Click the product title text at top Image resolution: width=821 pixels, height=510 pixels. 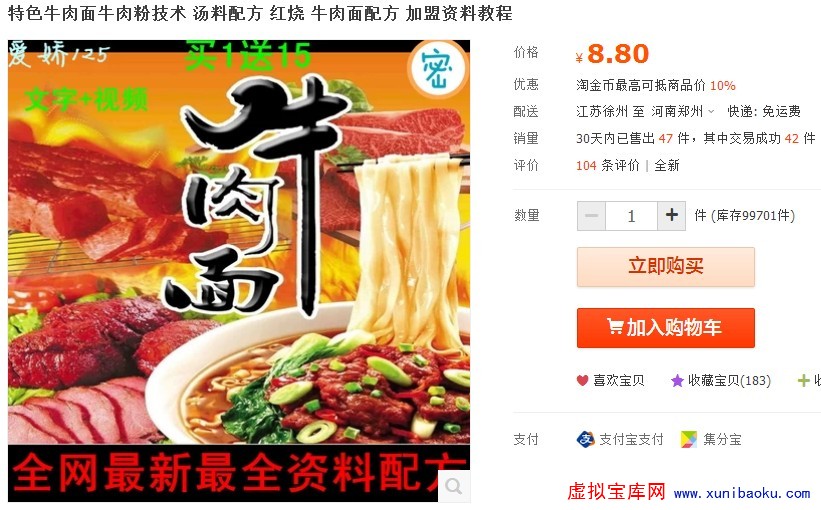pyautogui.click(x=260, y=13)
